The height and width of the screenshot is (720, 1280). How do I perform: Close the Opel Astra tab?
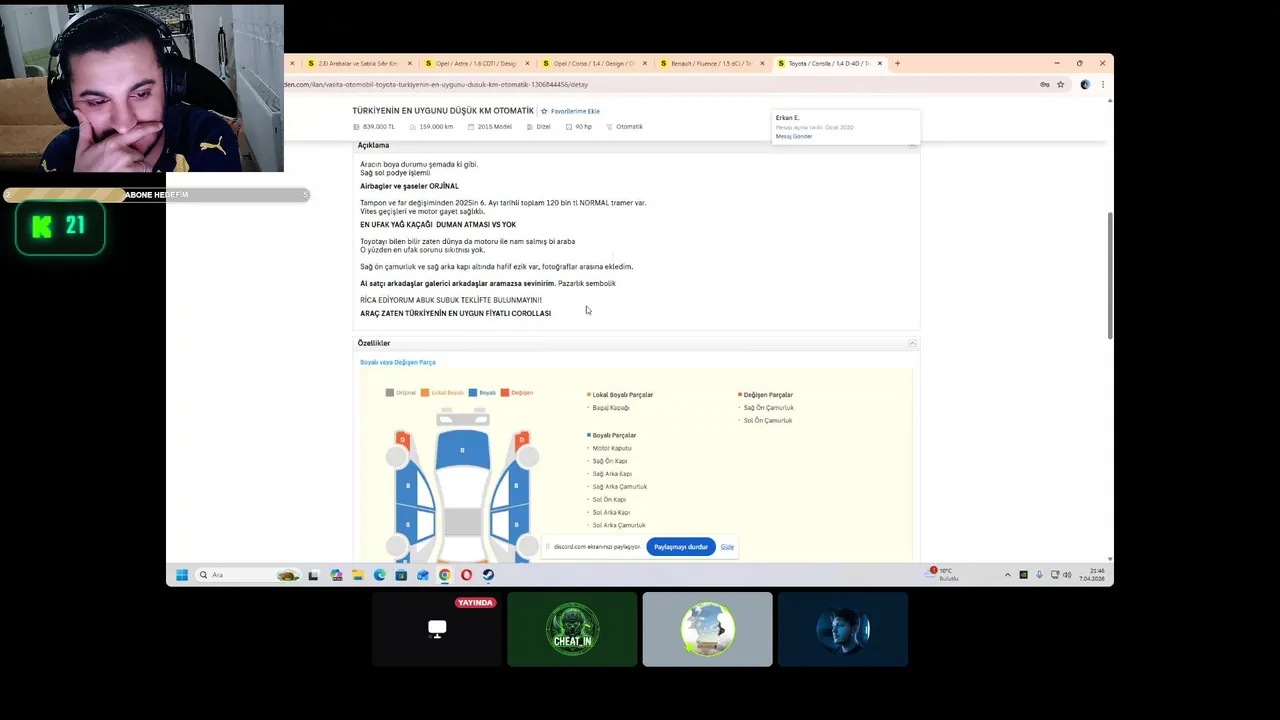pos(527,63)
